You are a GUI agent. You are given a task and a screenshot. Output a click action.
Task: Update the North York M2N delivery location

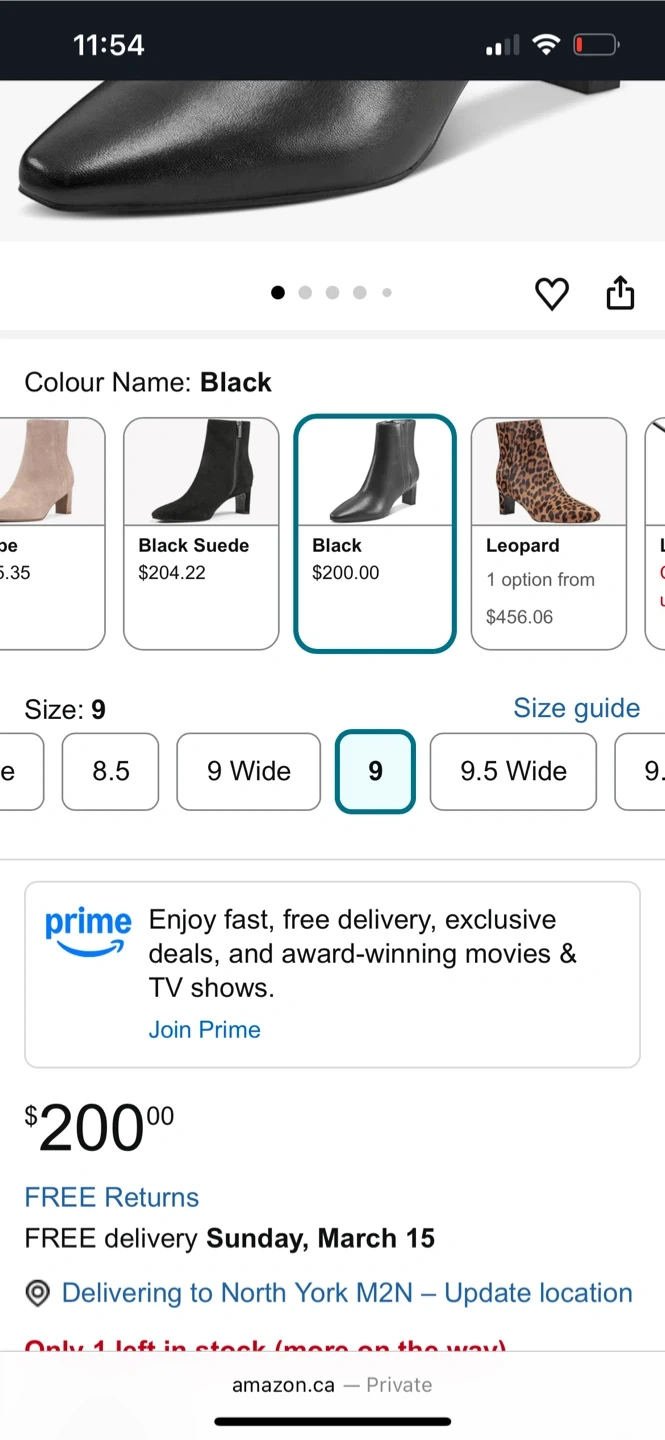pos(346,1293)
